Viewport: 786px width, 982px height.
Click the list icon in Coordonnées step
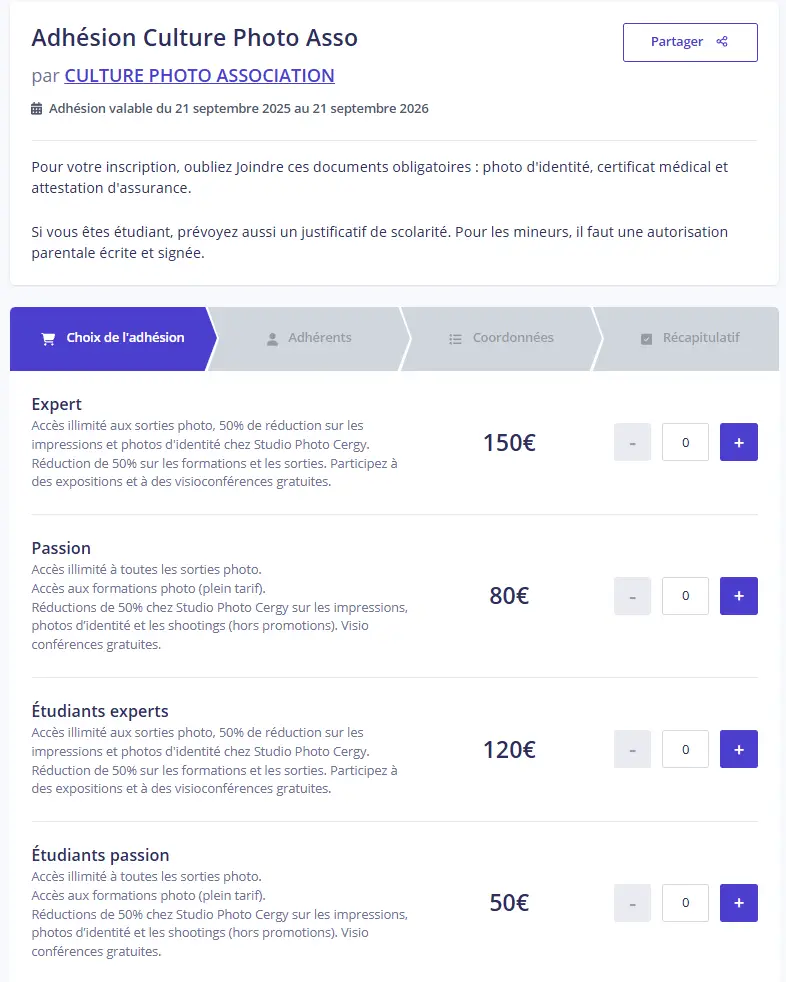455,339
